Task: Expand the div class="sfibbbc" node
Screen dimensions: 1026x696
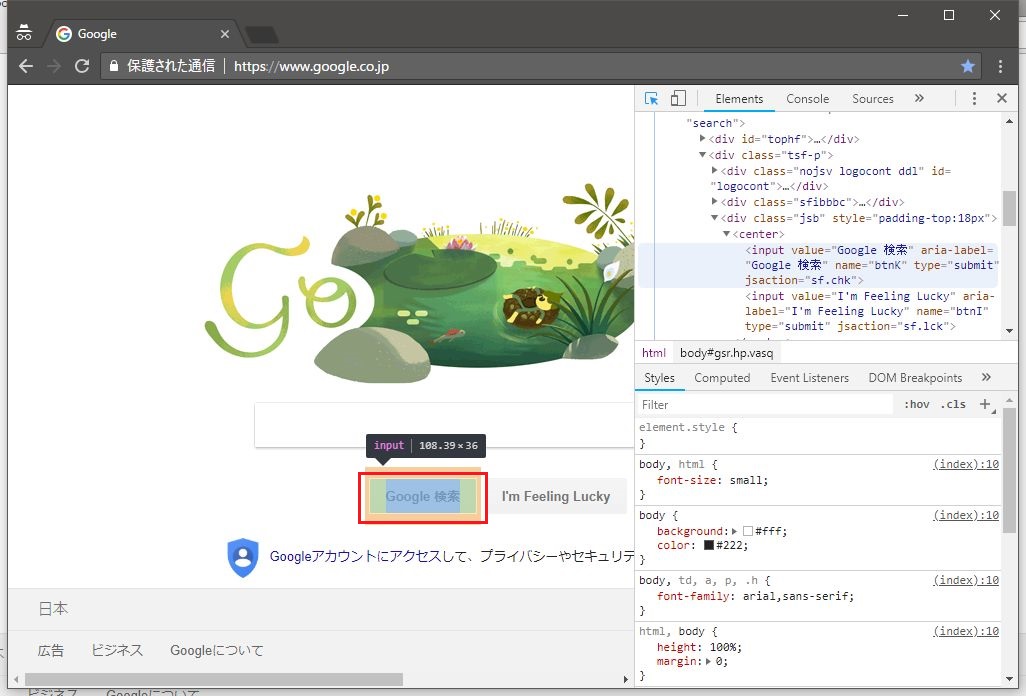Action: pos(715,201)
